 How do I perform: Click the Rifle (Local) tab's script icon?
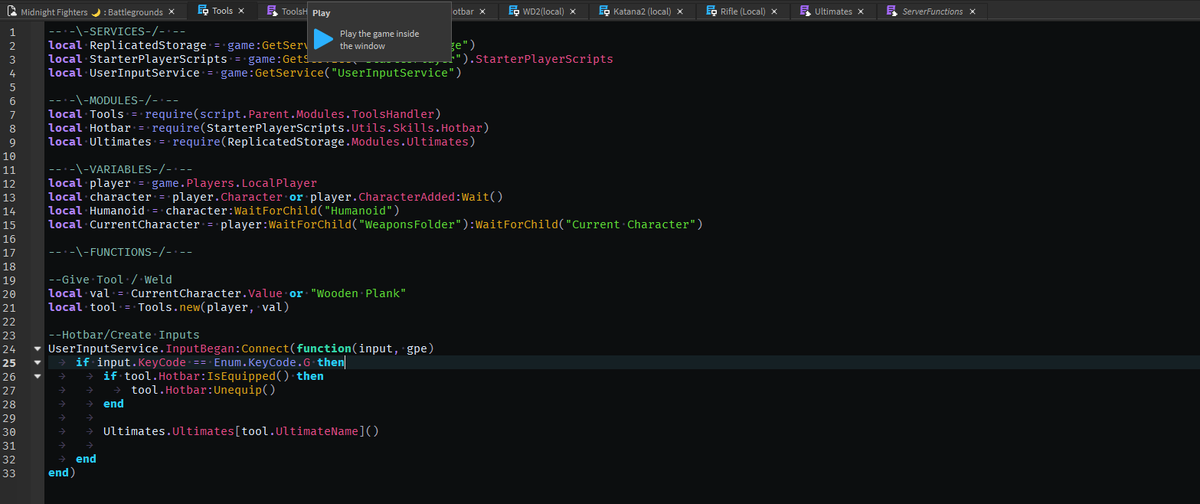[711, 11]
